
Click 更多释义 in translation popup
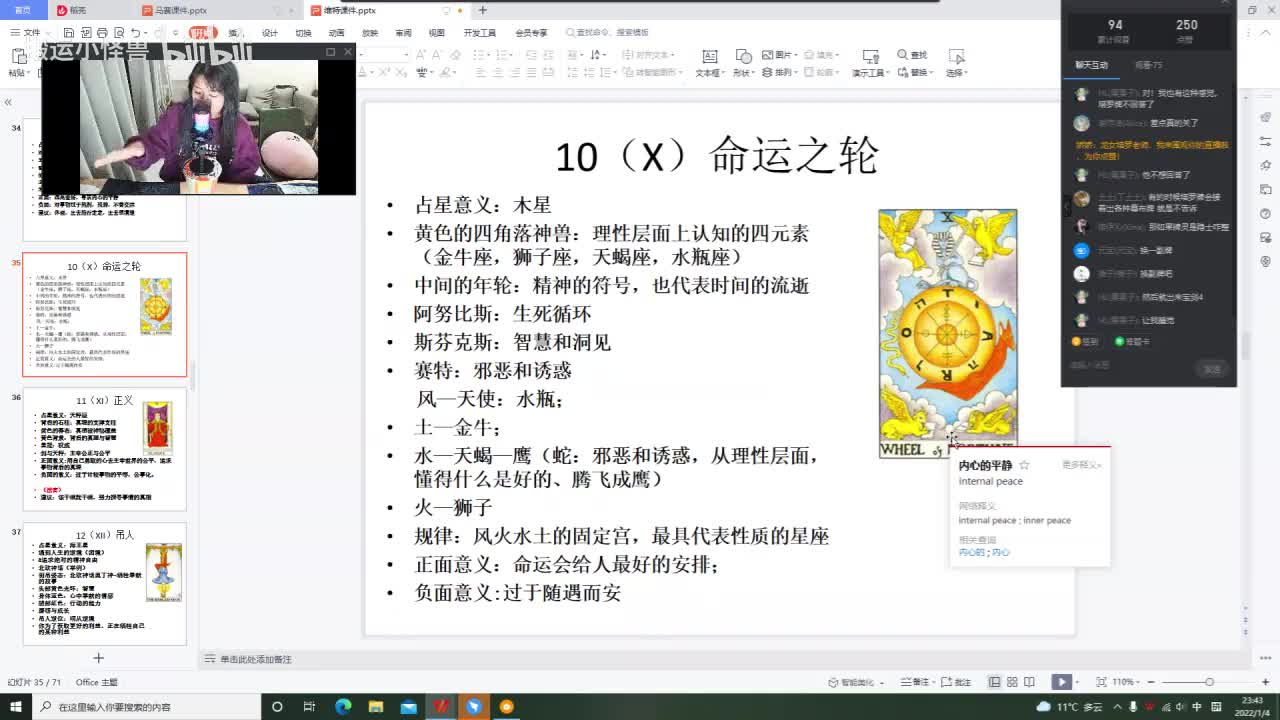[1081, 465]
